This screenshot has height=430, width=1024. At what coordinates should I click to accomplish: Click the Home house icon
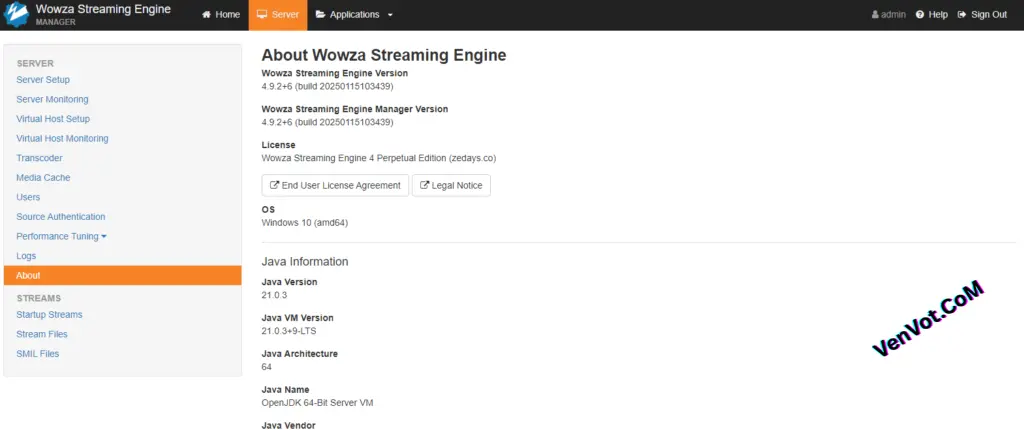206,14
